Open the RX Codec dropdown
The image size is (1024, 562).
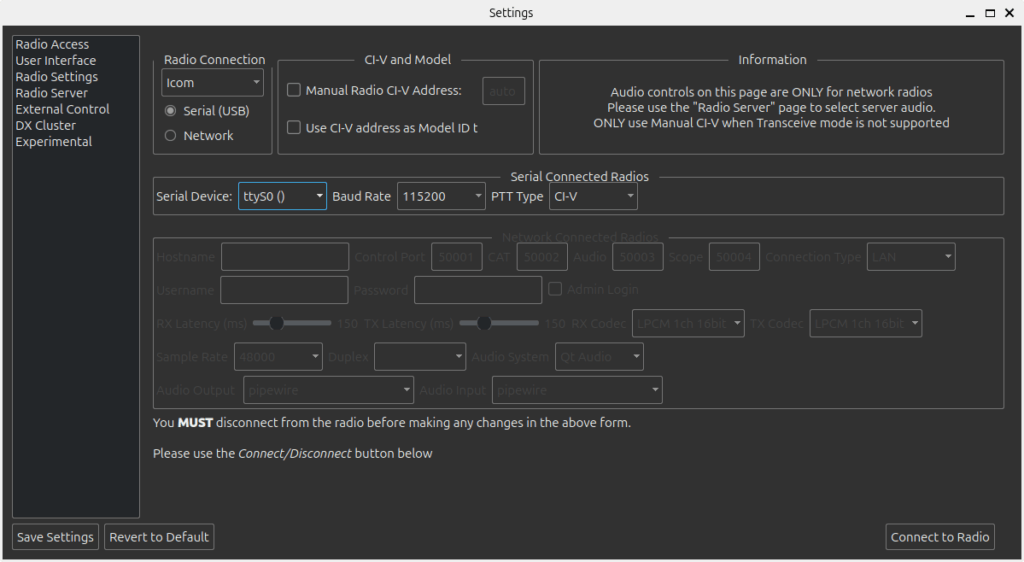point(688,323)
